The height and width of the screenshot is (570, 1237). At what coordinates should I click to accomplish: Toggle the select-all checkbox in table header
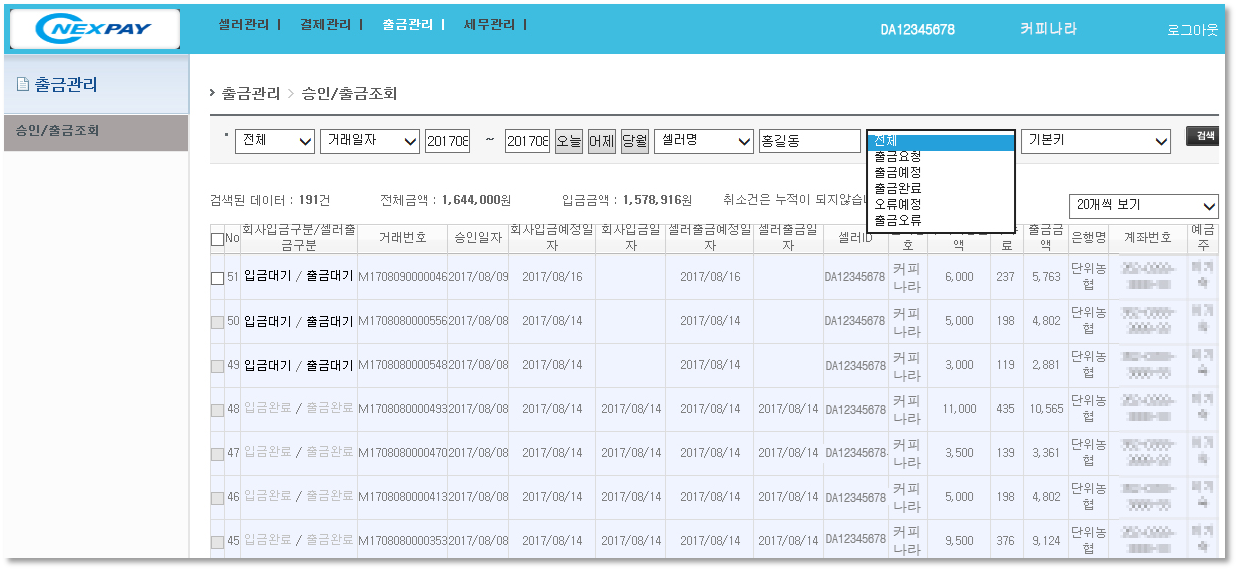(x=217, y=239)
